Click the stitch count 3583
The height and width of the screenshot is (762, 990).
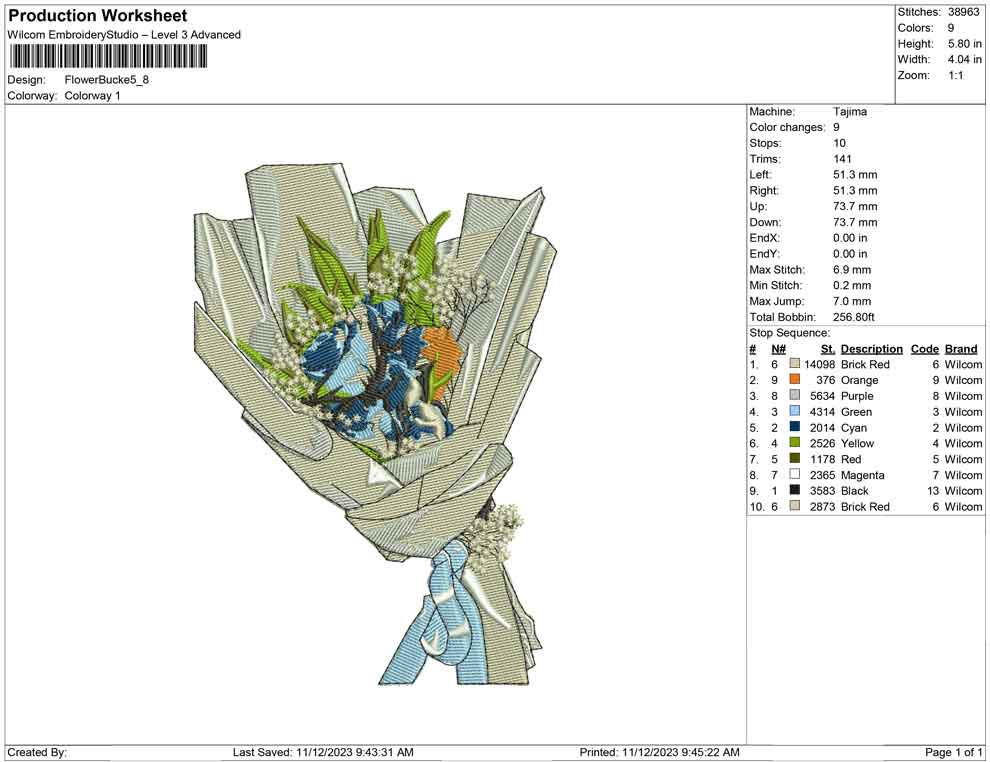pos(822,491)
